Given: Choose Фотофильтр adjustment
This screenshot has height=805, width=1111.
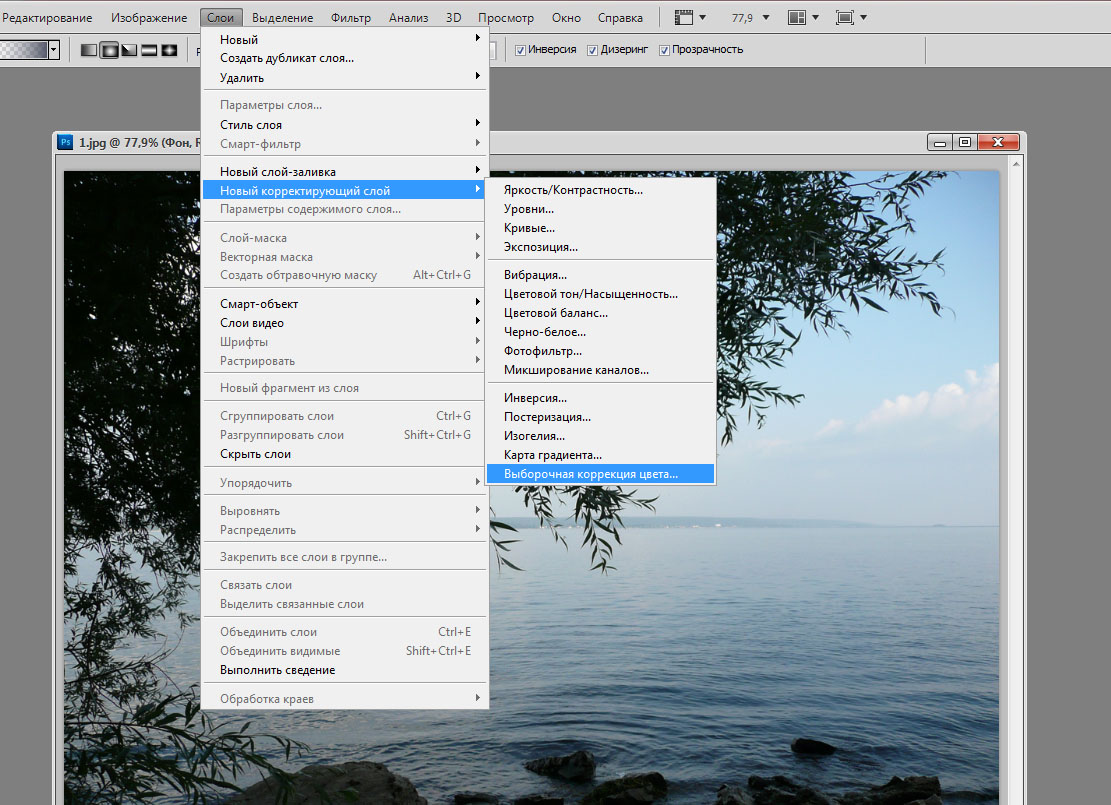Looking at the screenshot, I should point(600,351).
